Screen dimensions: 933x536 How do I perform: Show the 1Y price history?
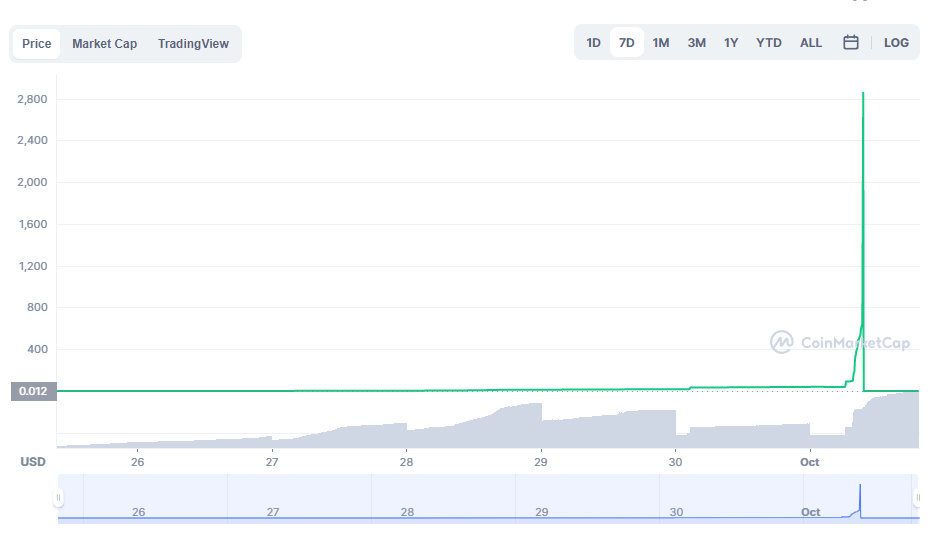pos(731,43)
